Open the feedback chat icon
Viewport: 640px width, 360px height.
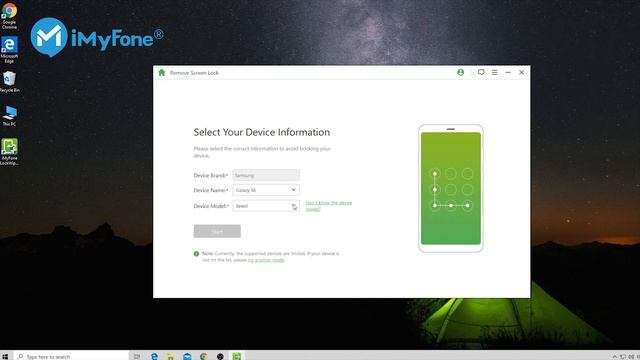click(481, 72)
